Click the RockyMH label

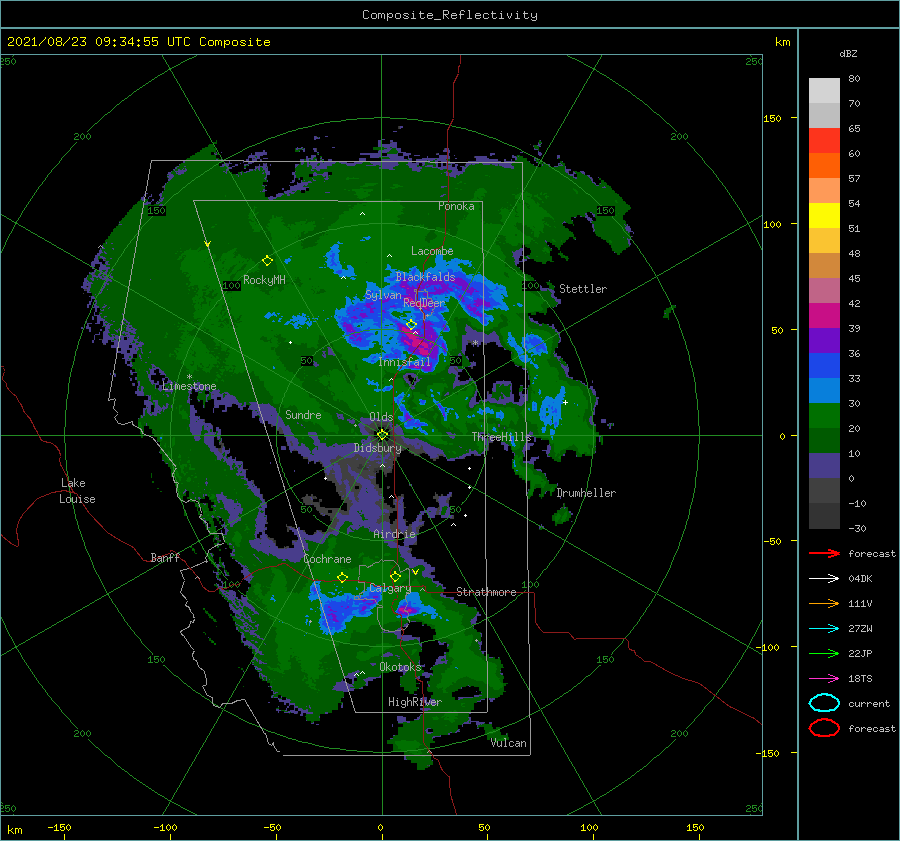(264, 280)
